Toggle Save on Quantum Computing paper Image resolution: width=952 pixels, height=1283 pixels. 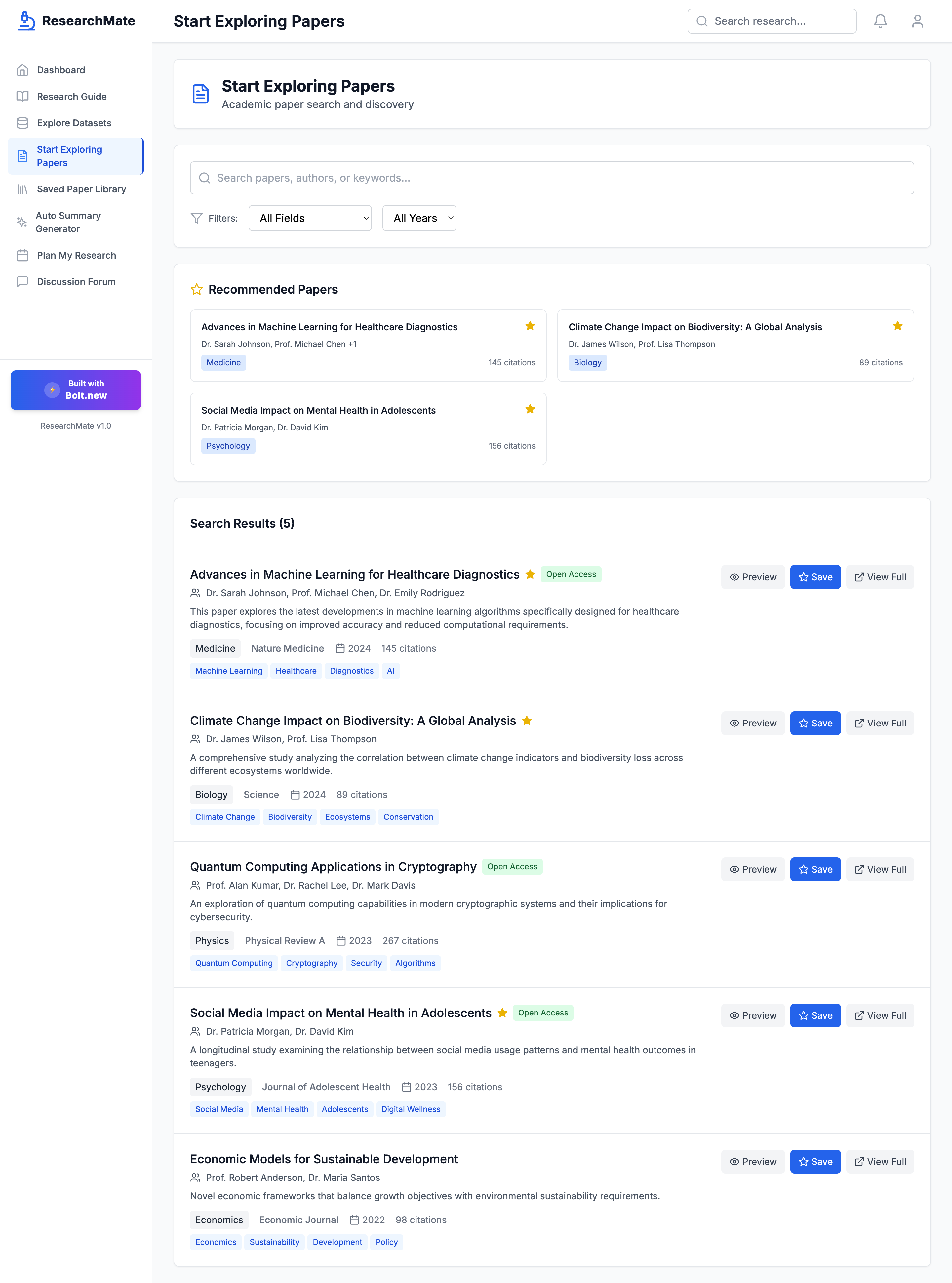[x=815, y=869]
